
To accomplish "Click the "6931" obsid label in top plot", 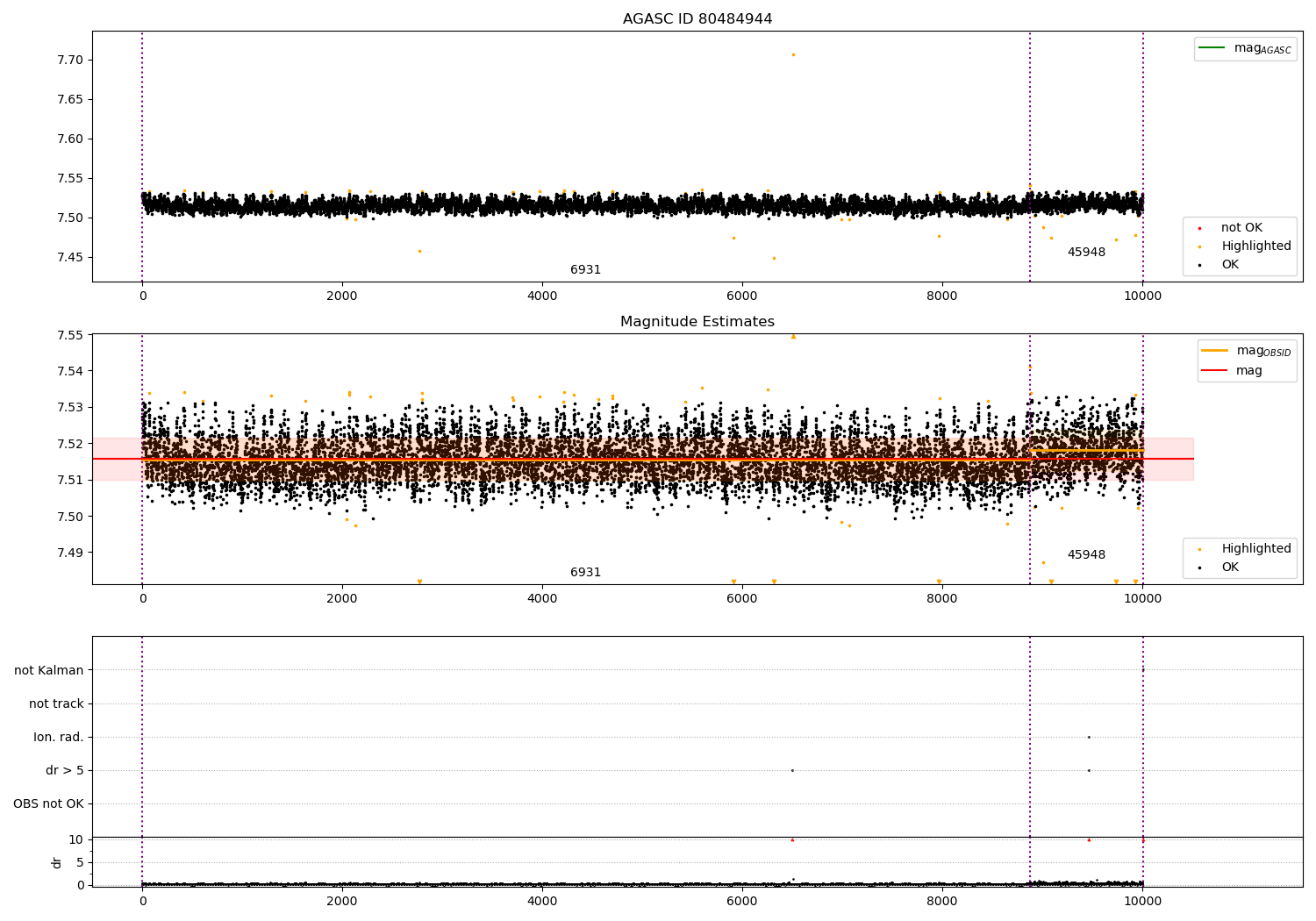I will pyautogui.click(x=585, y=270).
